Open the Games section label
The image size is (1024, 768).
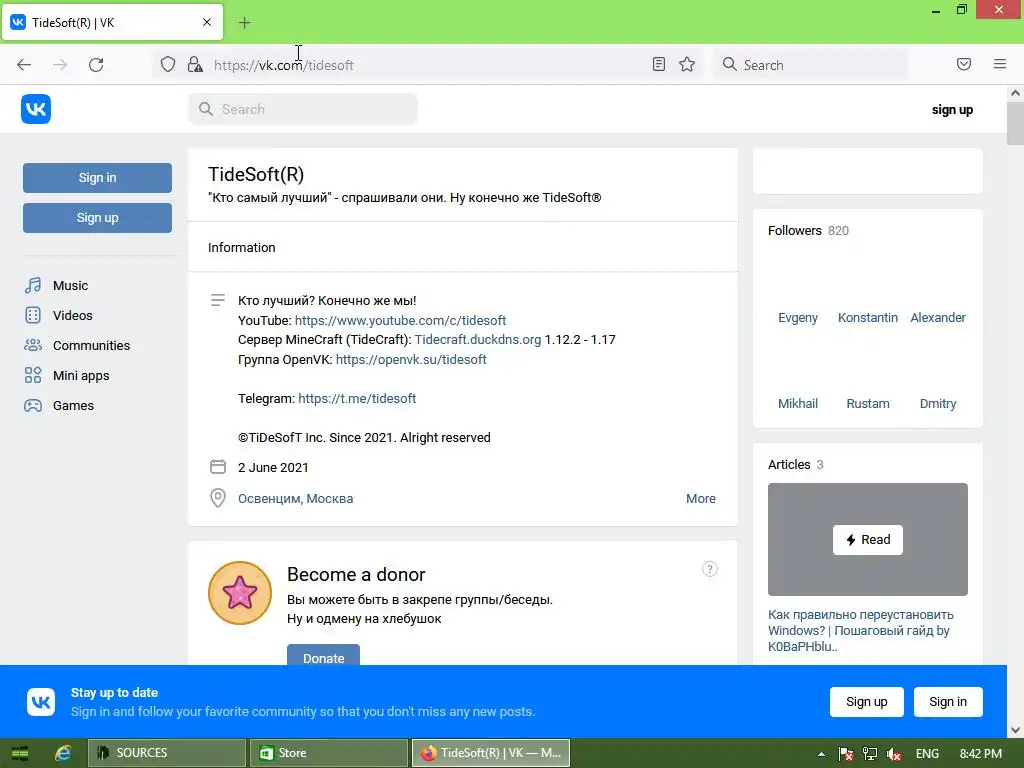pyautogui.click(x=73, y=406)
